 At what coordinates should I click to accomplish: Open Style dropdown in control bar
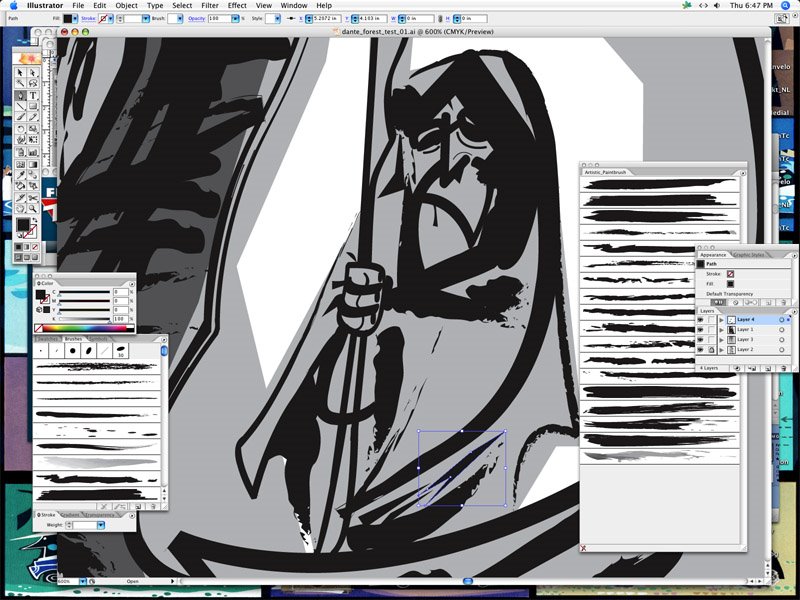click(277, 18)
